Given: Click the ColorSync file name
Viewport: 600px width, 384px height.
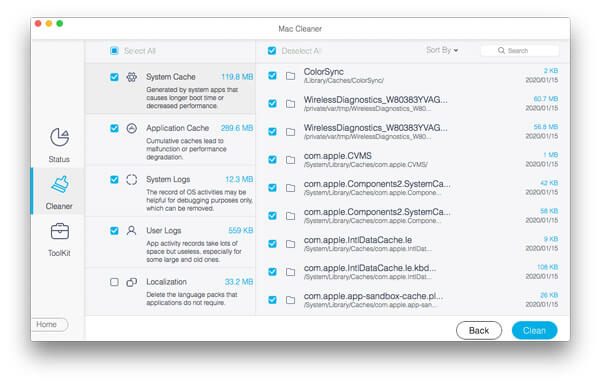Looking at the screenshot, I should coord(324,72).
